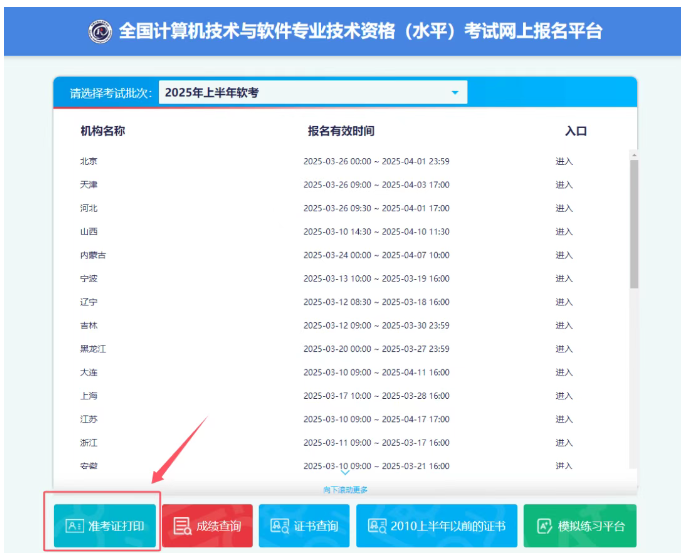688x560 pixels.
Task: Click the 报名有效时间 column header
Action: [x=341, y=131]
